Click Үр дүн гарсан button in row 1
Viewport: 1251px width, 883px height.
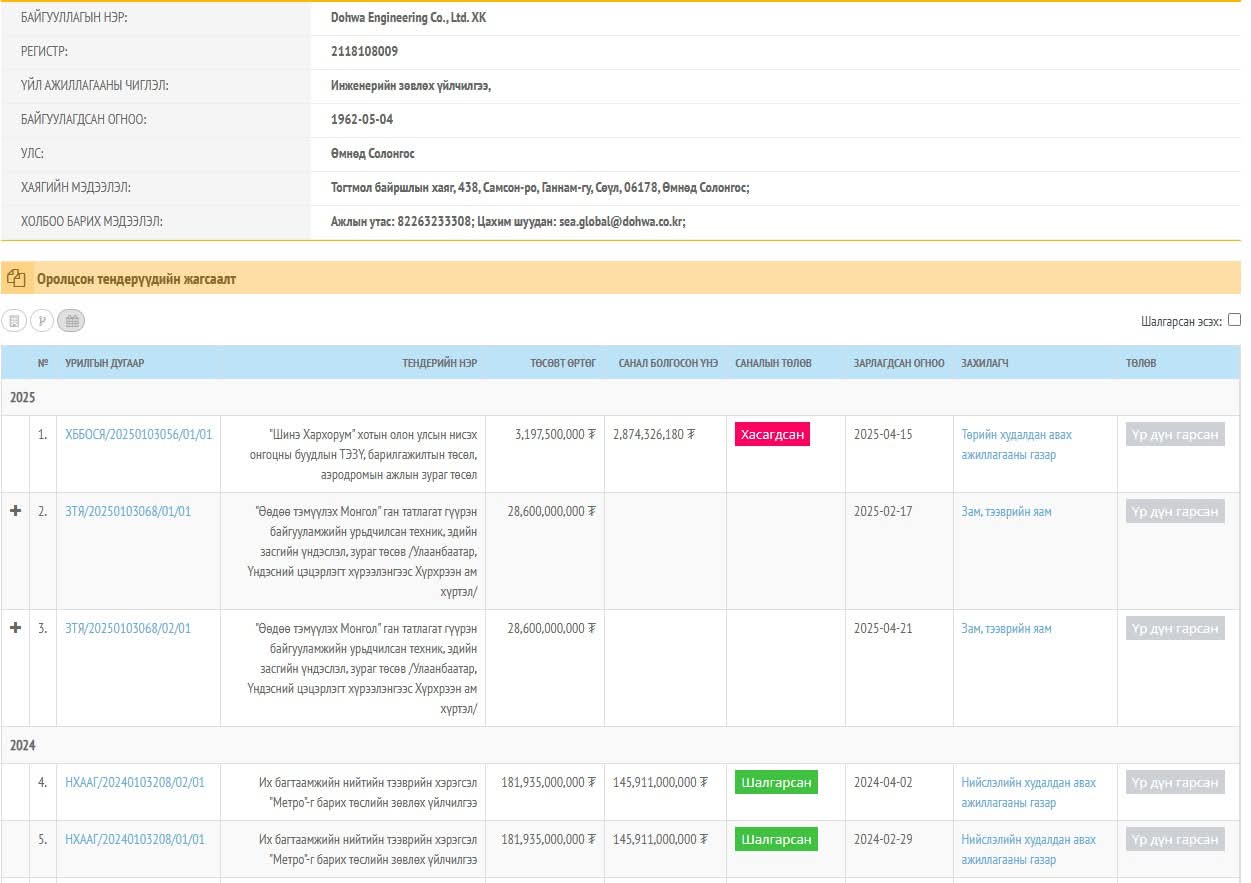pos(1174,435)
